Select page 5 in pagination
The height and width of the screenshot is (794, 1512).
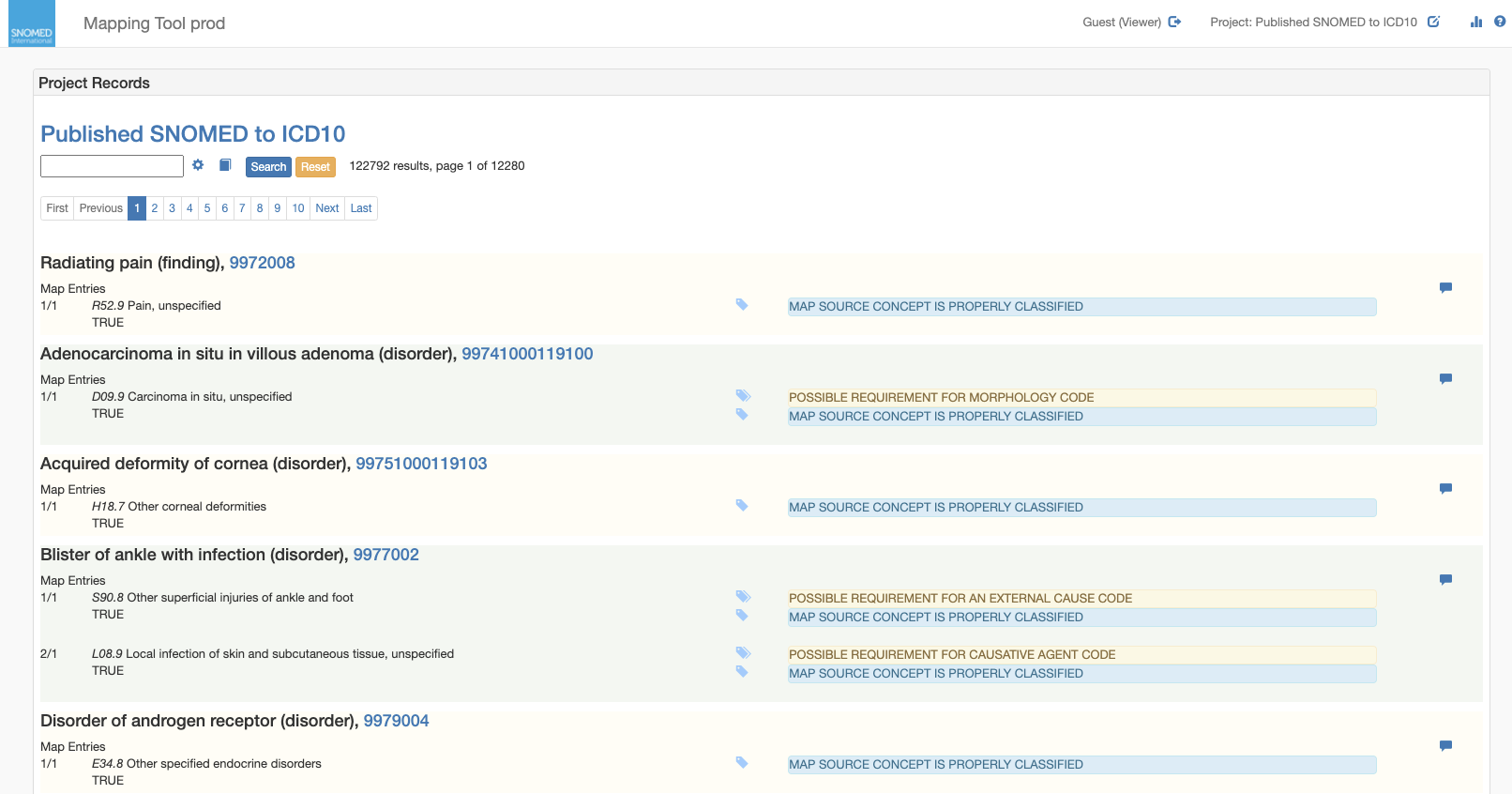[207, 208]
